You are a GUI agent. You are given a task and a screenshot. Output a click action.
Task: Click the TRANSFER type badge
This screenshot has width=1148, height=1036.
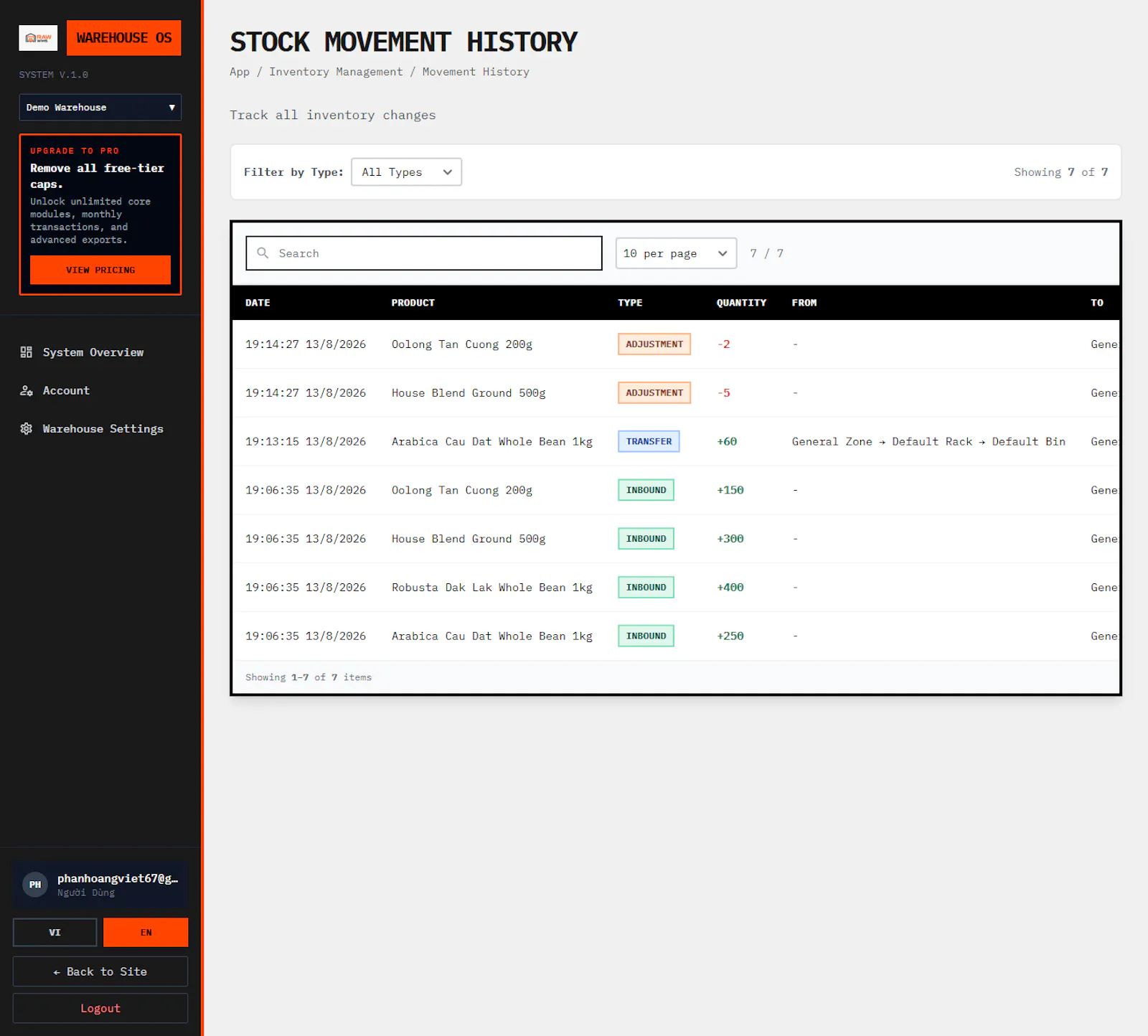click(x=649, y=441)
